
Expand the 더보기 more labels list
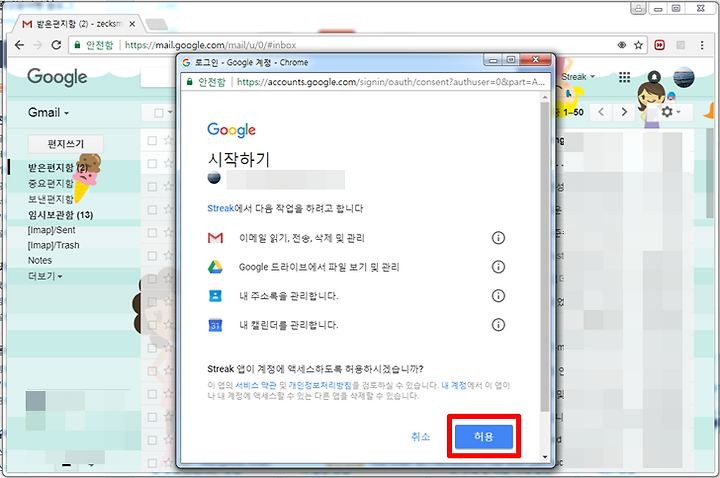(45, 276)
